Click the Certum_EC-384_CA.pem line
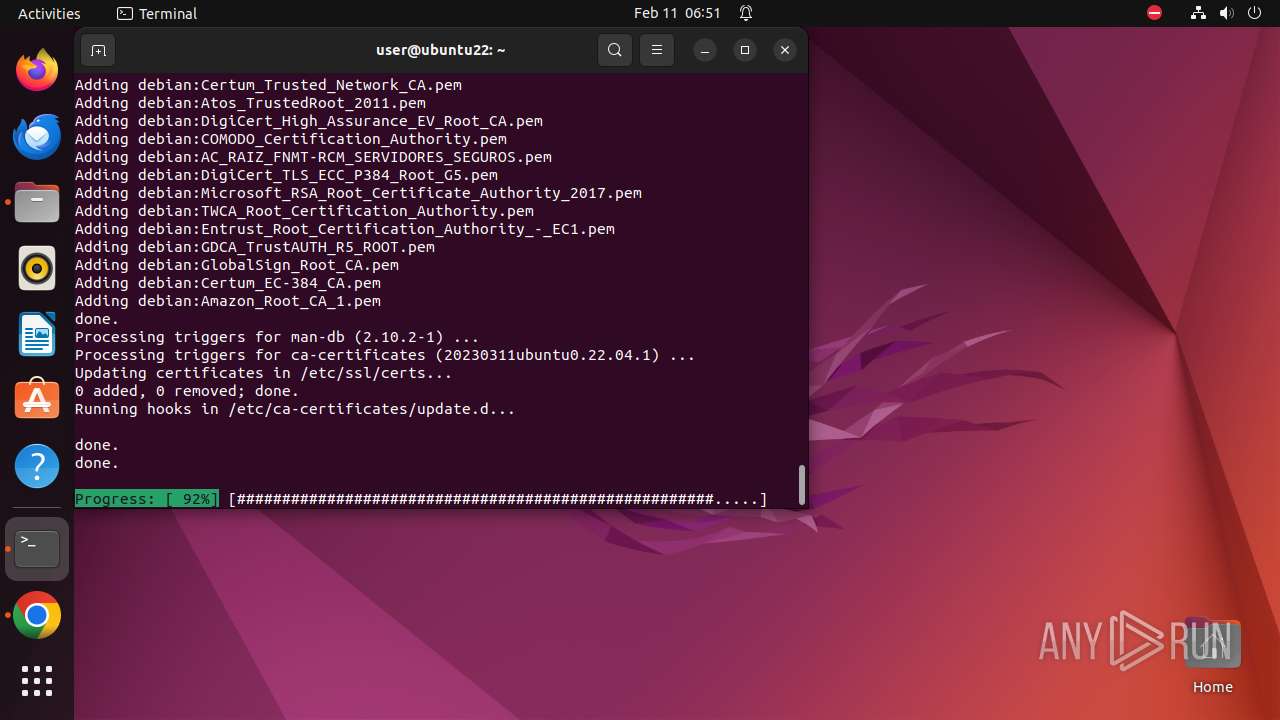Screen dimensions: 1280x720 pyautogui.click(x=228, y=283)
